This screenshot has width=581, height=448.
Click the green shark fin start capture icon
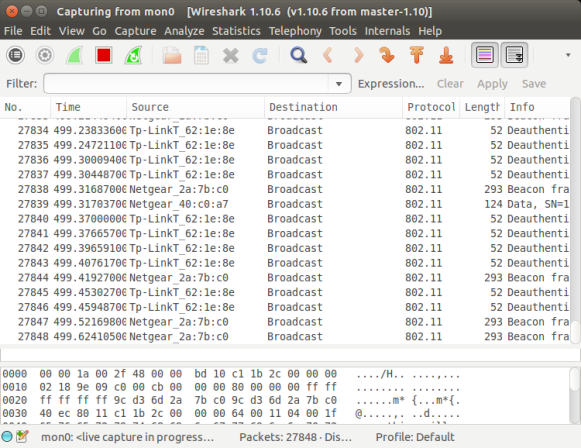(x=74, y=55)
